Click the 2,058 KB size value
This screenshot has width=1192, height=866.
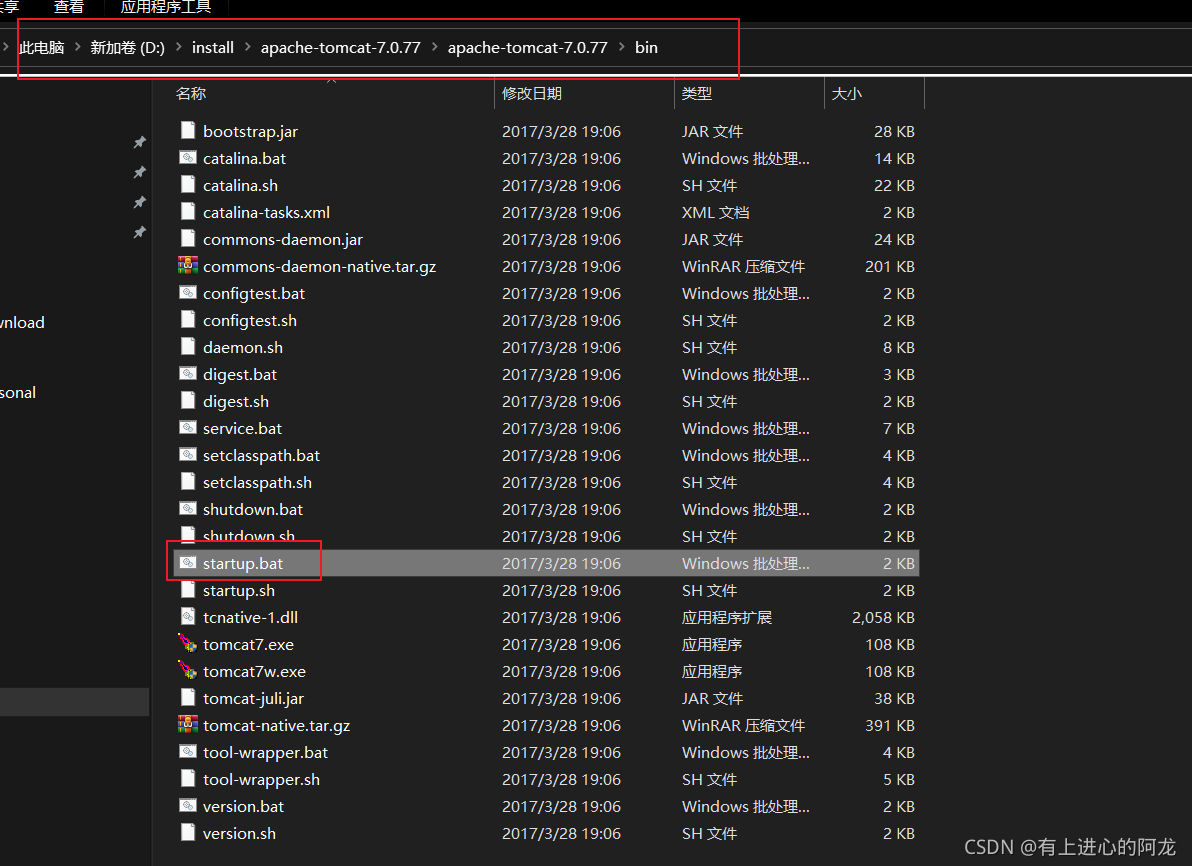[x=883, y=617]
